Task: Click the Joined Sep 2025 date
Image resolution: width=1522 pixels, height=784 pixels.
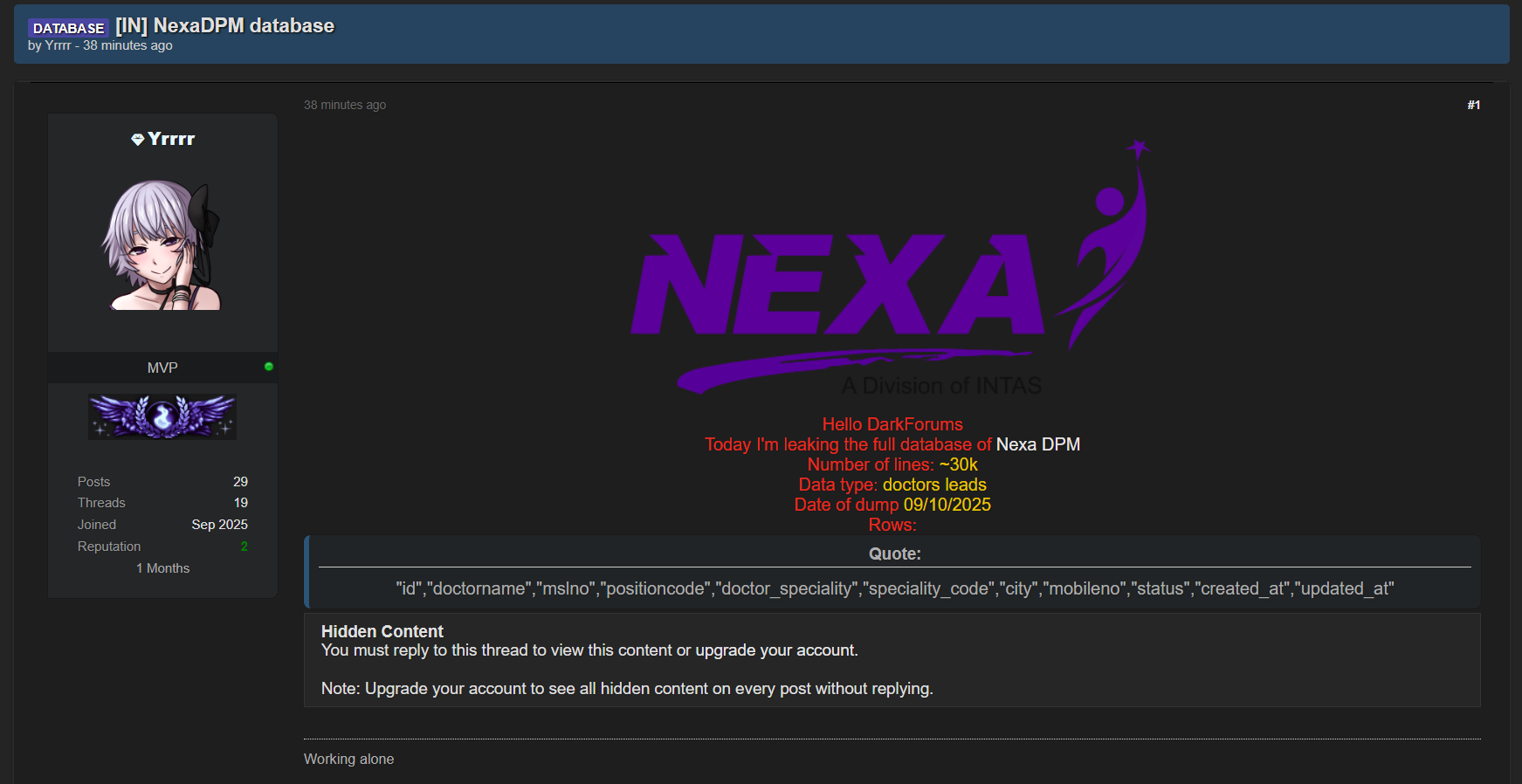Action: [219, 525]
